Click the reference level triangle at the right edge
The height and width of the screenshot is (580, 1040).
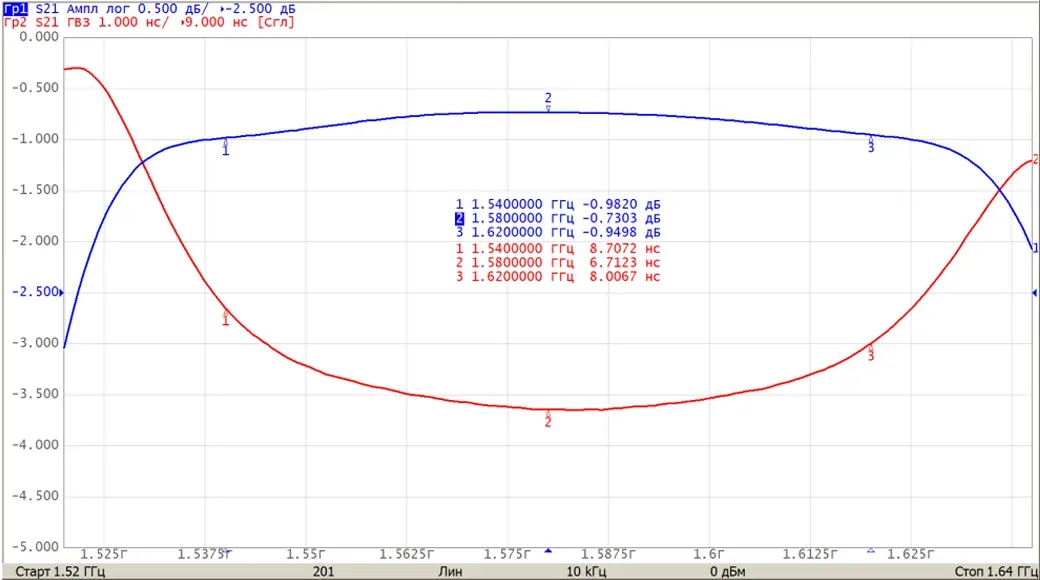[1035, 293]
